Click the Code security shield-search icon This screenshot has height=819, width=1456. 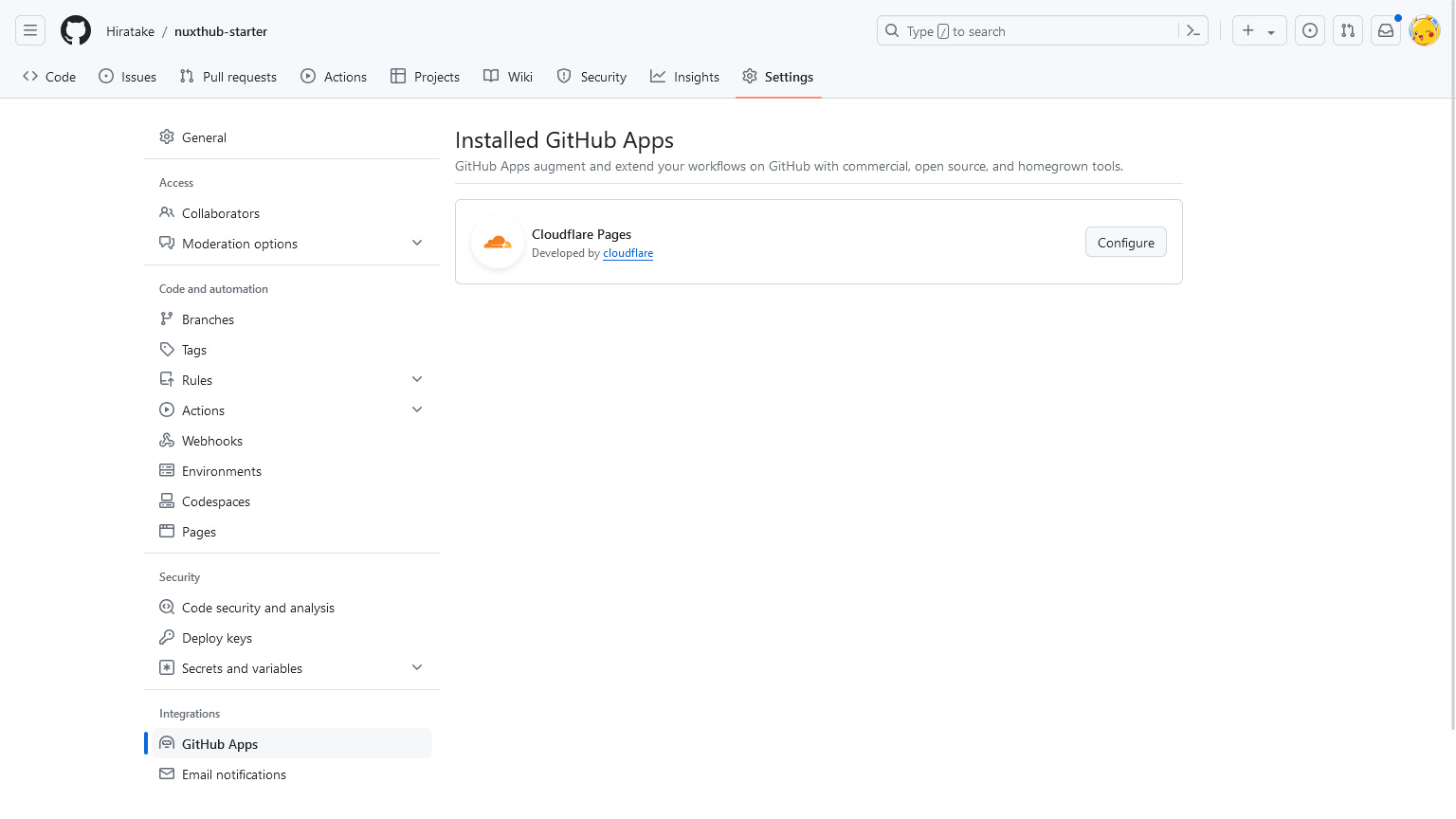pyautogui.click(x=167, y=607)
